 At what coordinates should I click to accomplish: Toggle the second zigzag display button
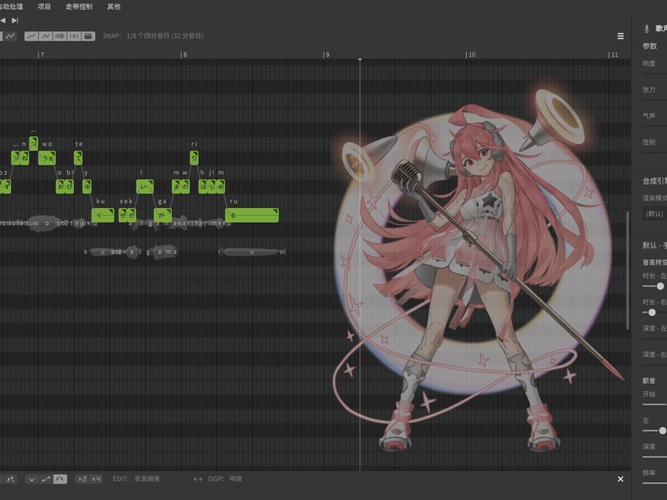click(x=45, y=36)
